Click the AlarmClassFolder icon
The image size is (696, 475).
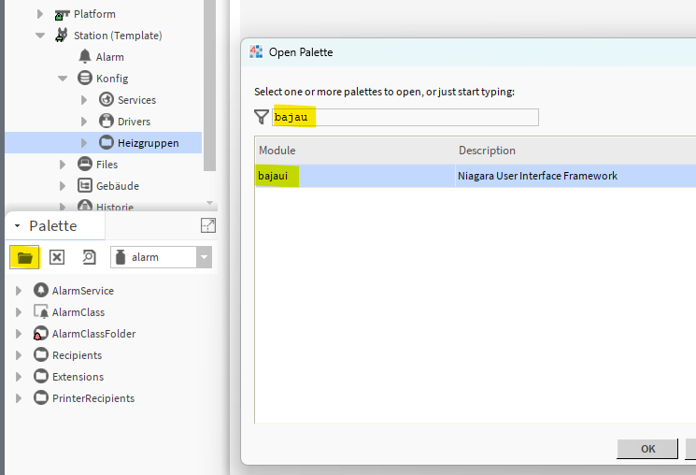[x=41, y=333]
